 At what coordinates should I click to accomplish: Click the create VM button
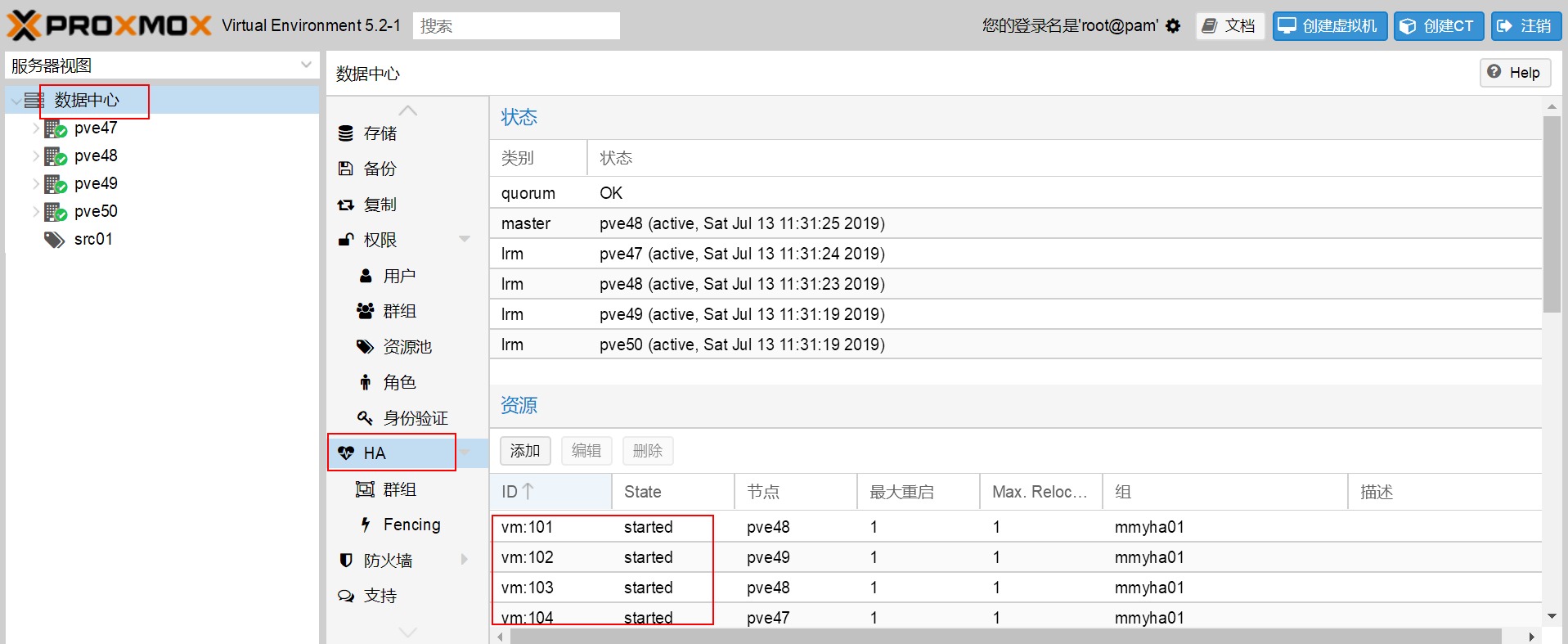[x=1329, y=26]
